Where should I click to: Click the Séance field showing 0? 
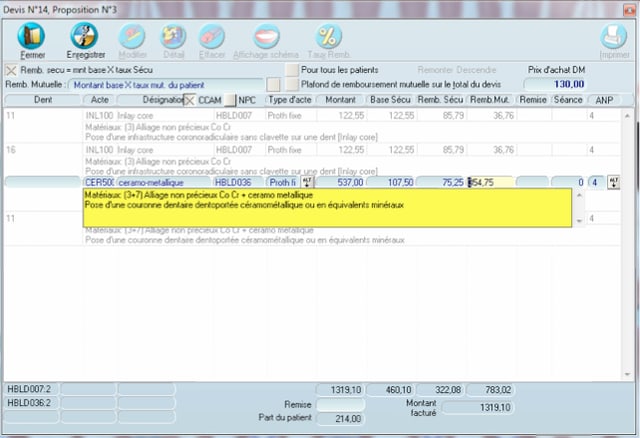568,182
